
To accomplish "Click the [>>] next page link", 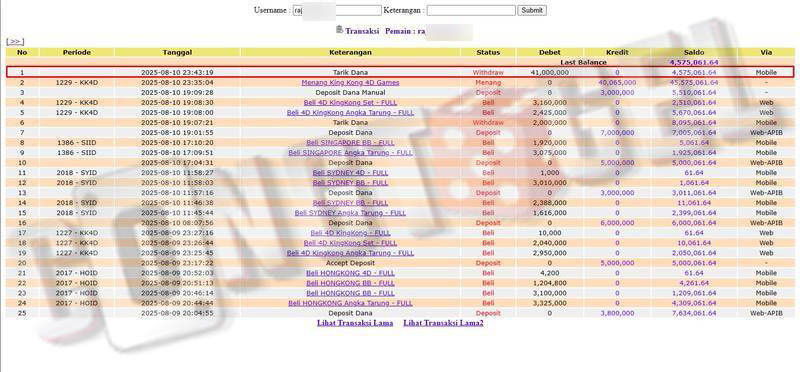I will 15,41.
